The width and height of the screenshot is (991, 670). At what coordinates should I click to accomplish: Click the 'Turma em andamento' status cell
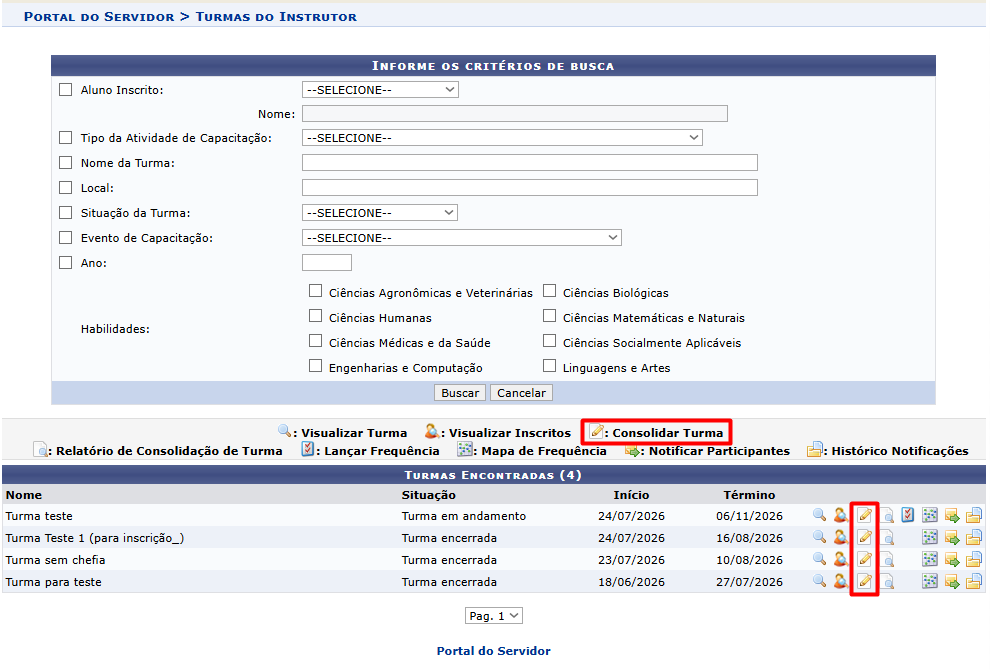coord(464,516)
